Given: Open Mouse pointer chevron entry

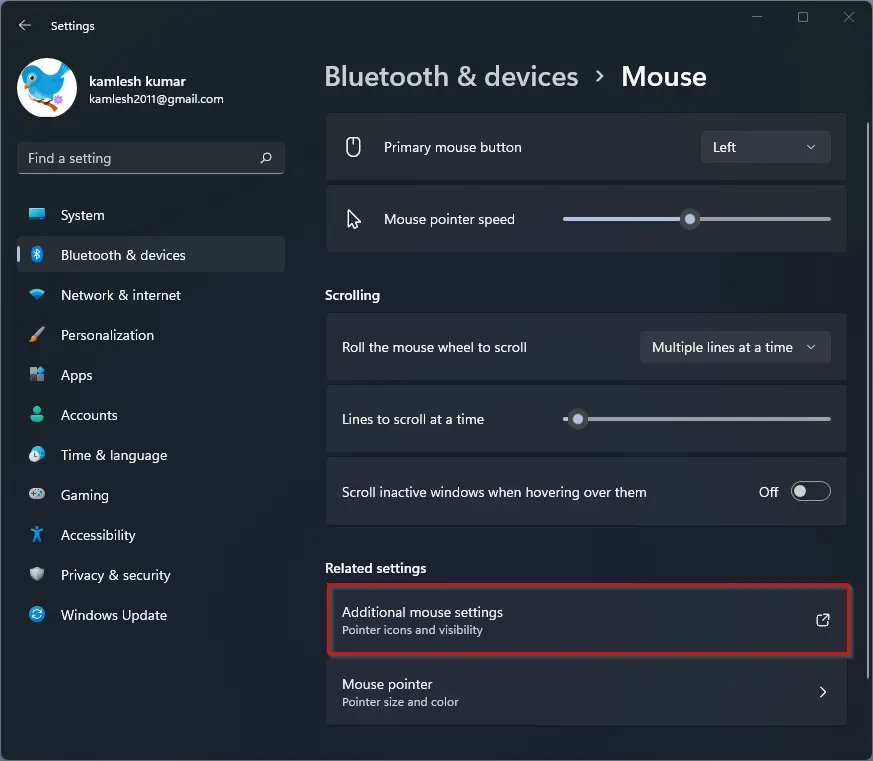Looking at the screenshot, I should (586, 692).
